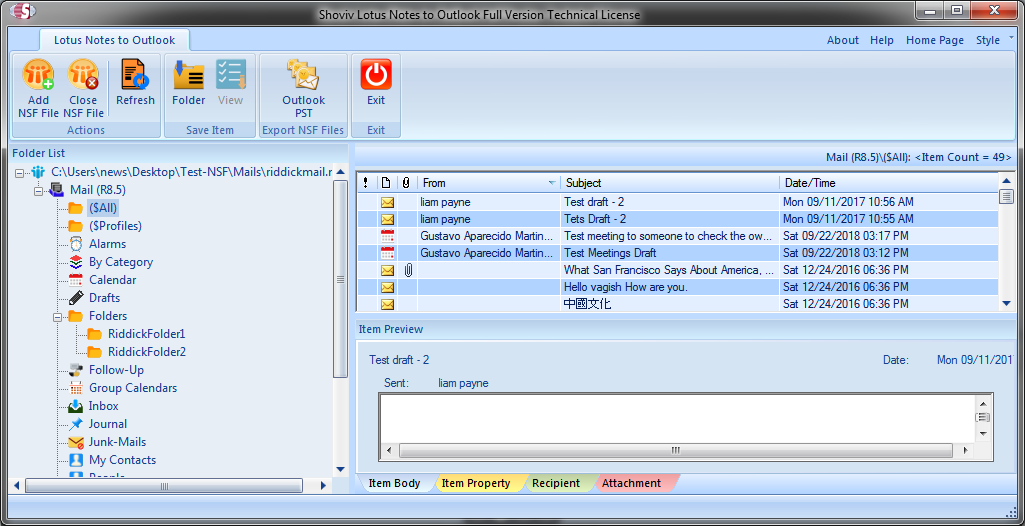Click the From column sort arrow
This screenshot has width=1025, height=526.
point(552,183)
